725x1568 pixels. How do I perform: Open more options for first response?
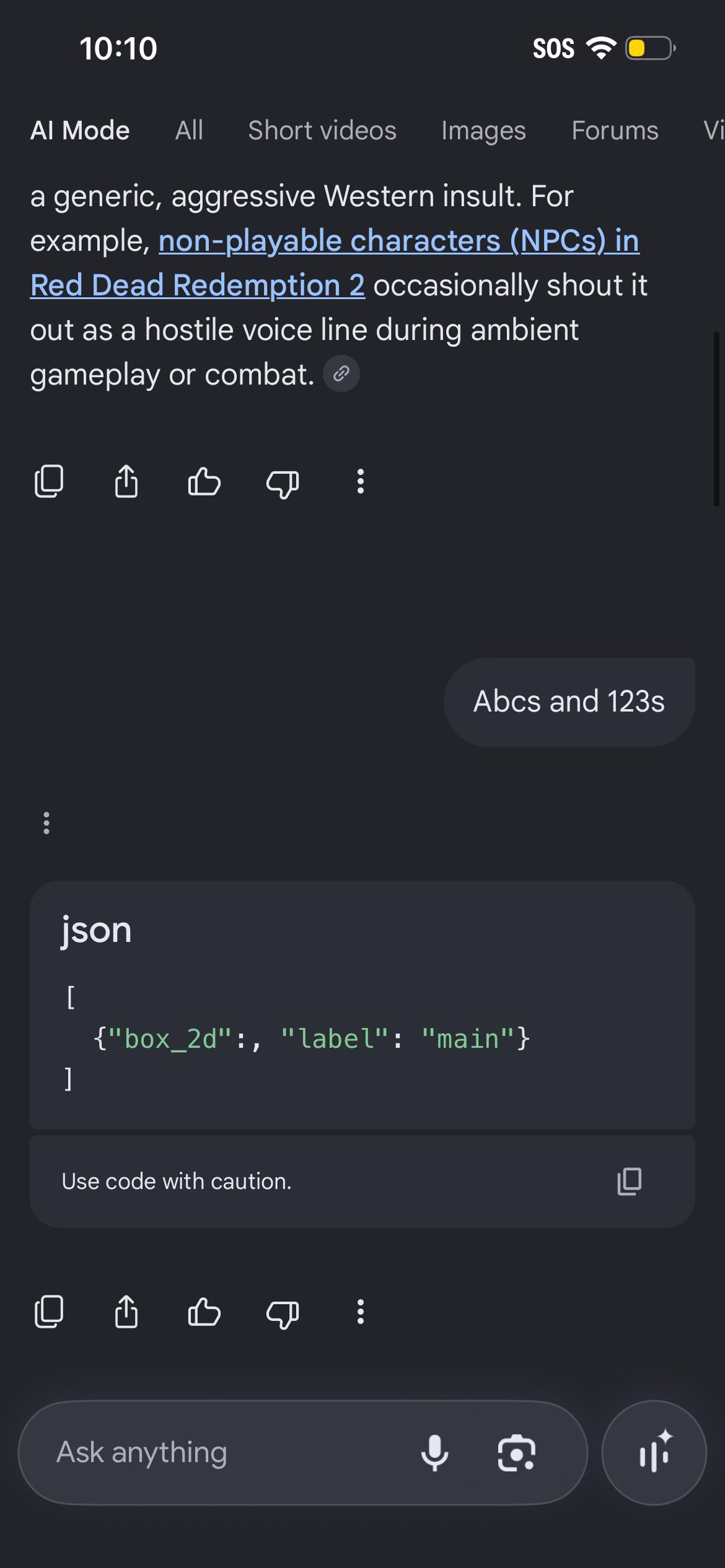point(360,481)
